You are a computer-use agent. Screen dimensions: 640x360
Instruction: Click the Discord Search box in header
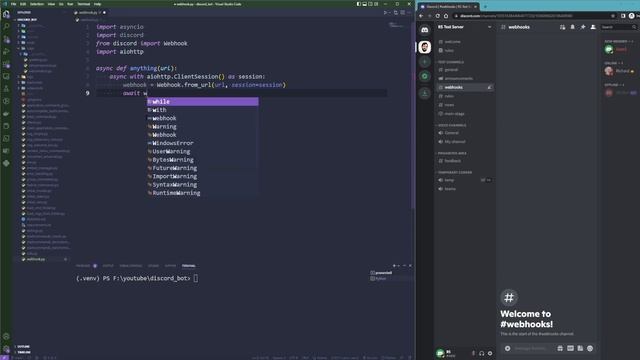(618, 27)
